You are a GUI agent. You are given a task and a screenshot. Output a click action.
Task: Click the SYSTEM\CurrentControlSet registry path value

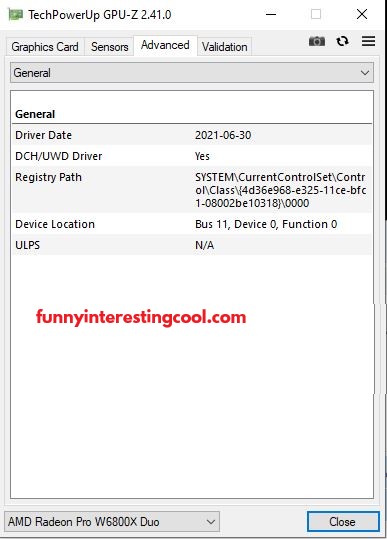(280, 190)
